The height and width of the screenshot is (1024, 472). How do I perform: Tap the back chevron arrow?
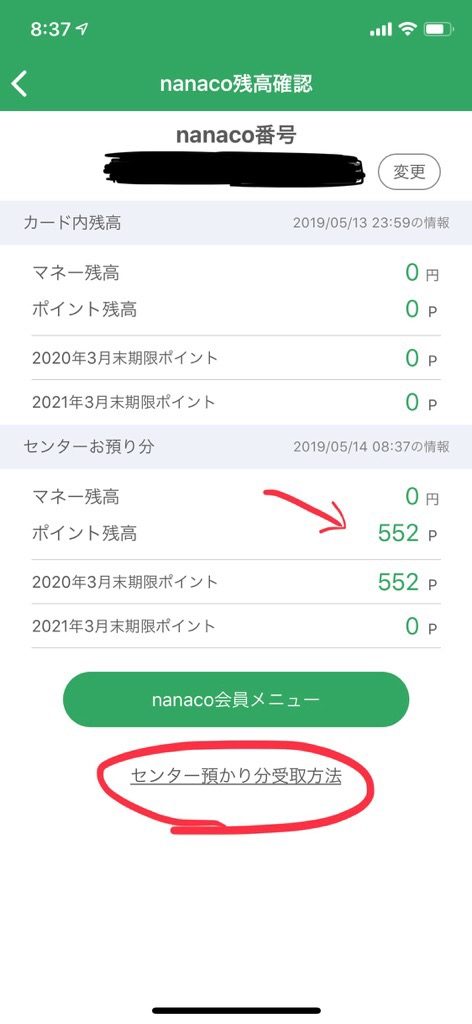coord(20,84)
